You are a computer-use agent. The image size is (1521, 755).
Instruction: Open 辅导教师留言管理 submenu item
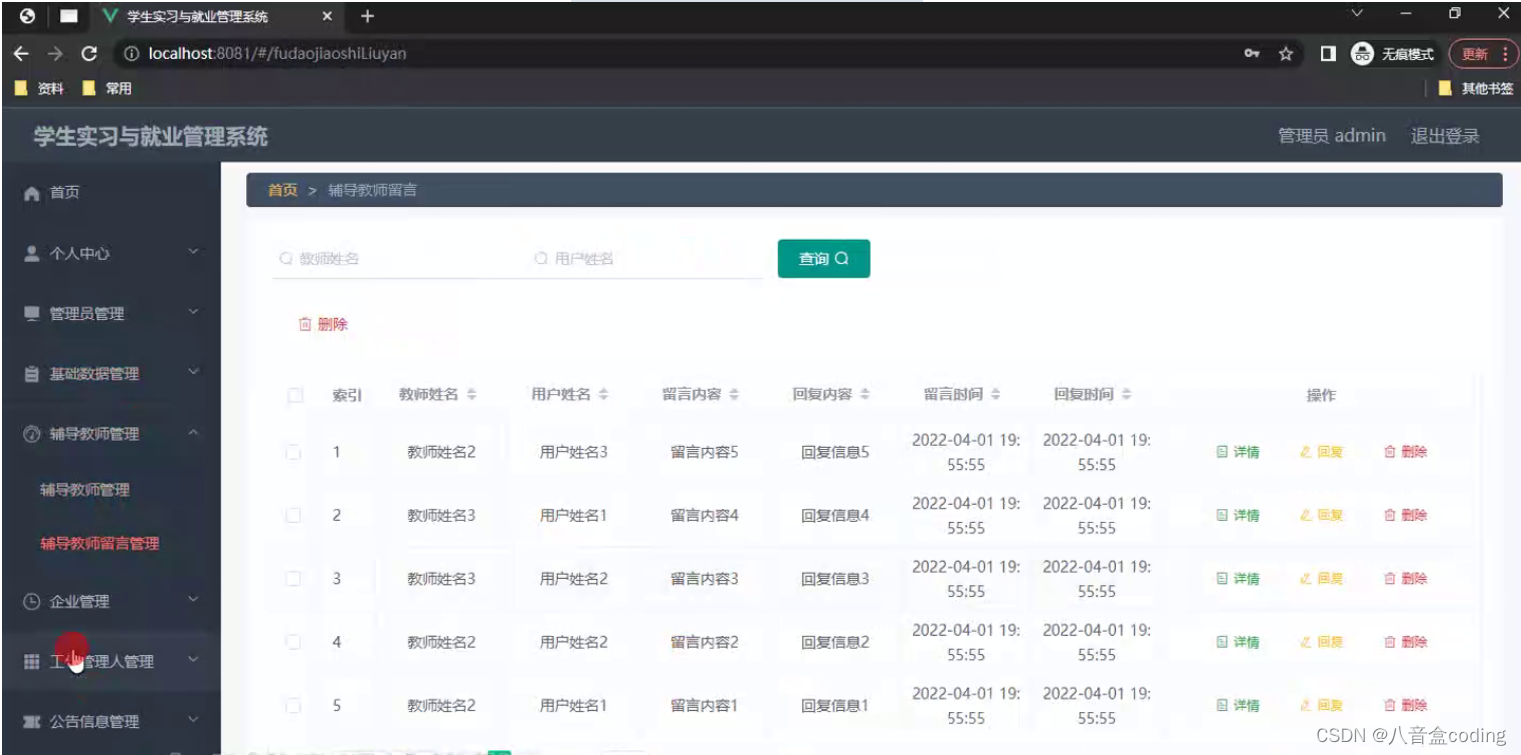[100, 544]
